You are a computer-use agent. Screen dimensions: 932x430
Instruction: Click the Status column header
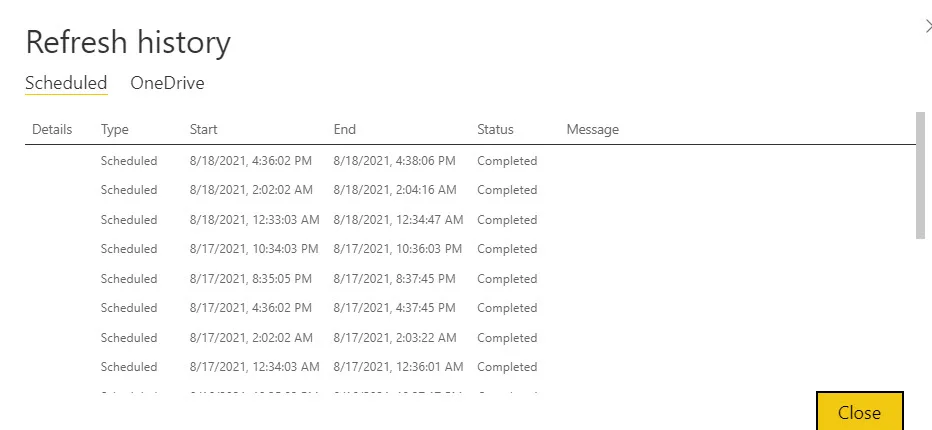pos(495,129)
